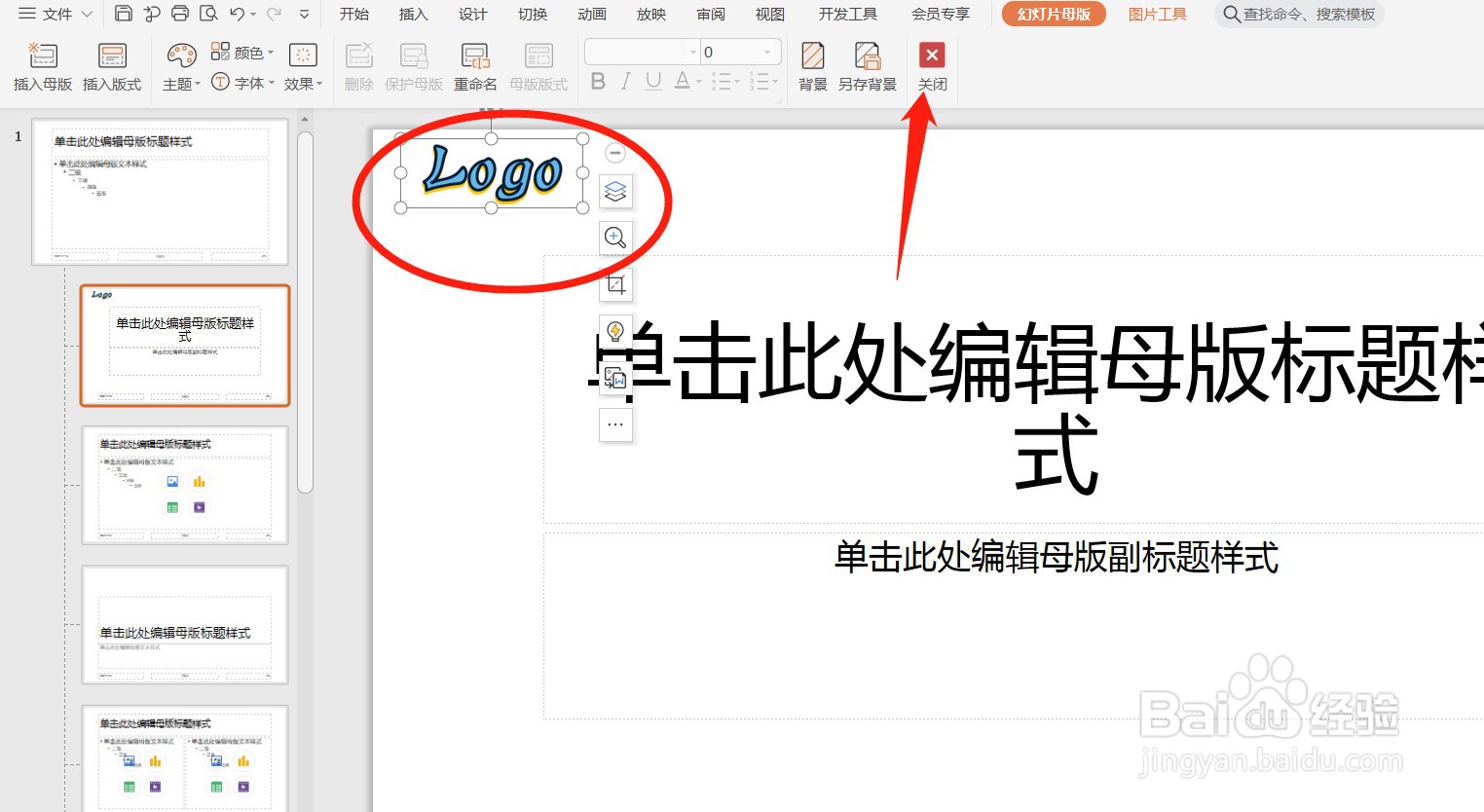Select the 图片工具 (Picture Tools) tab
Screen dimensions: 1484x812
(x=1158, y=14)
